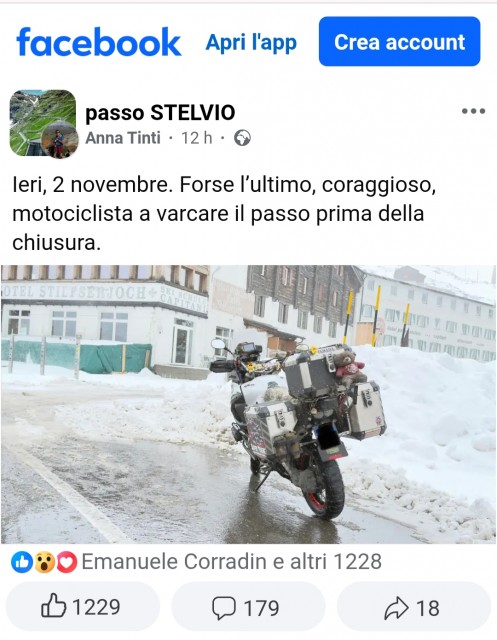Click the wow reaction emoji

tap(44, 562)
